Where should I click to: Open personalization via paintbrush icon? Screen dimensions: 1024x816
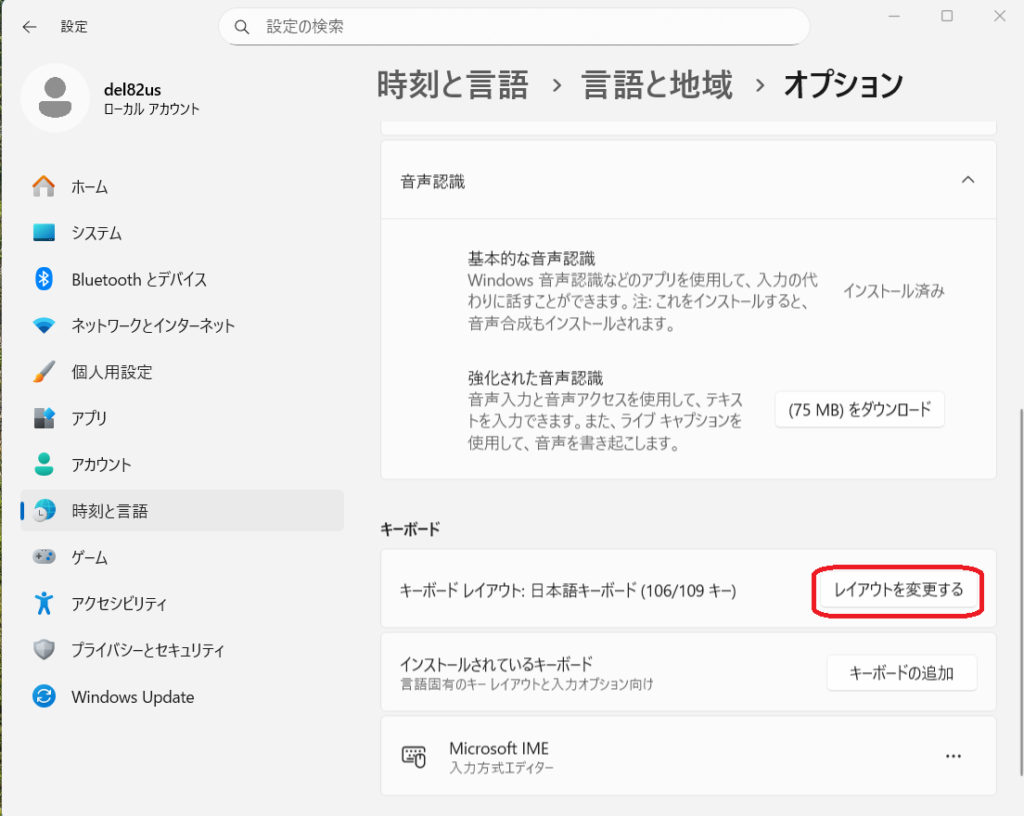(x=44, y=372)
